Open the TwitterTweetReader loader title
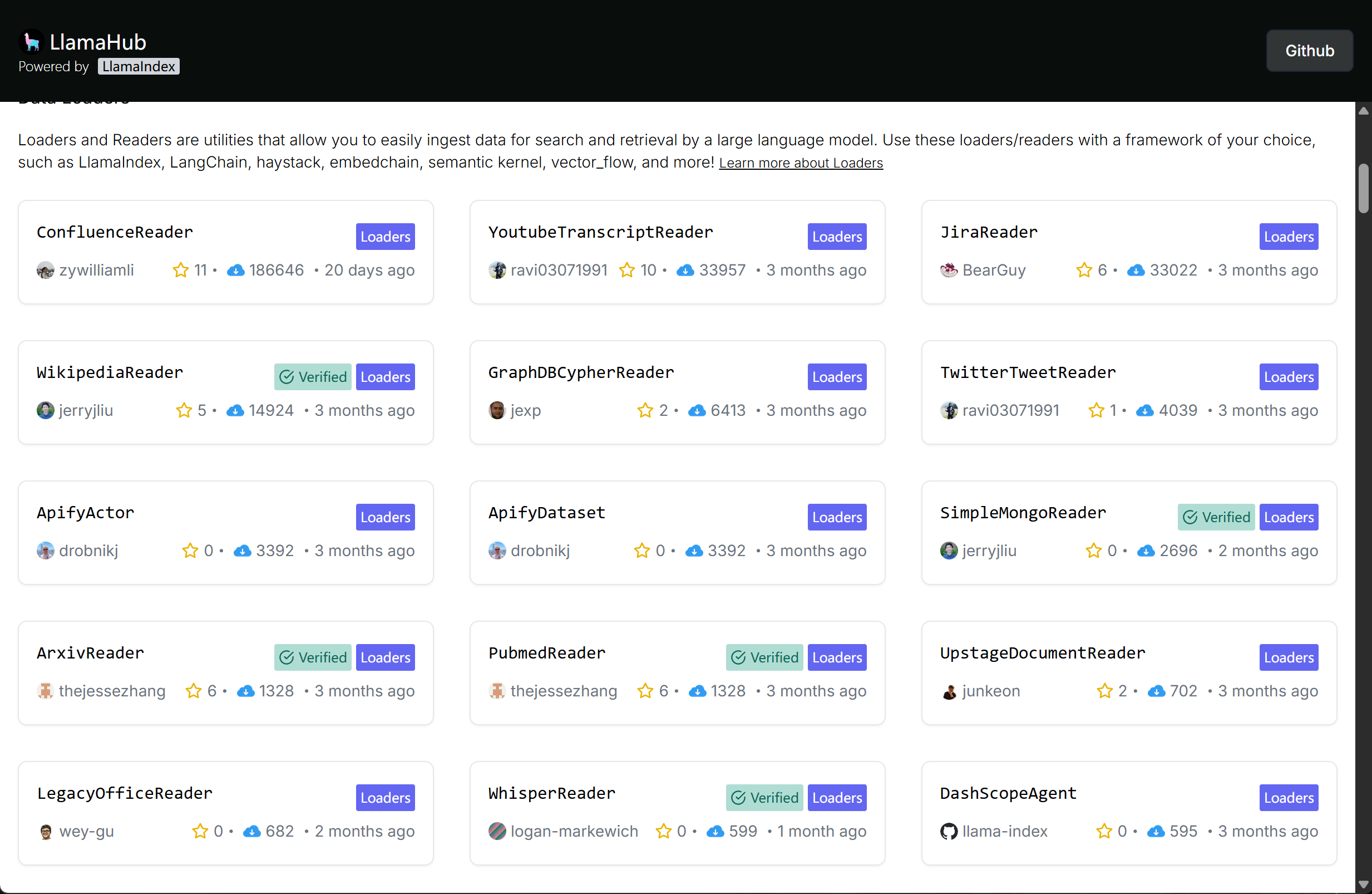The height and width of the screenshot is (894, 1372). (1028, 372)
